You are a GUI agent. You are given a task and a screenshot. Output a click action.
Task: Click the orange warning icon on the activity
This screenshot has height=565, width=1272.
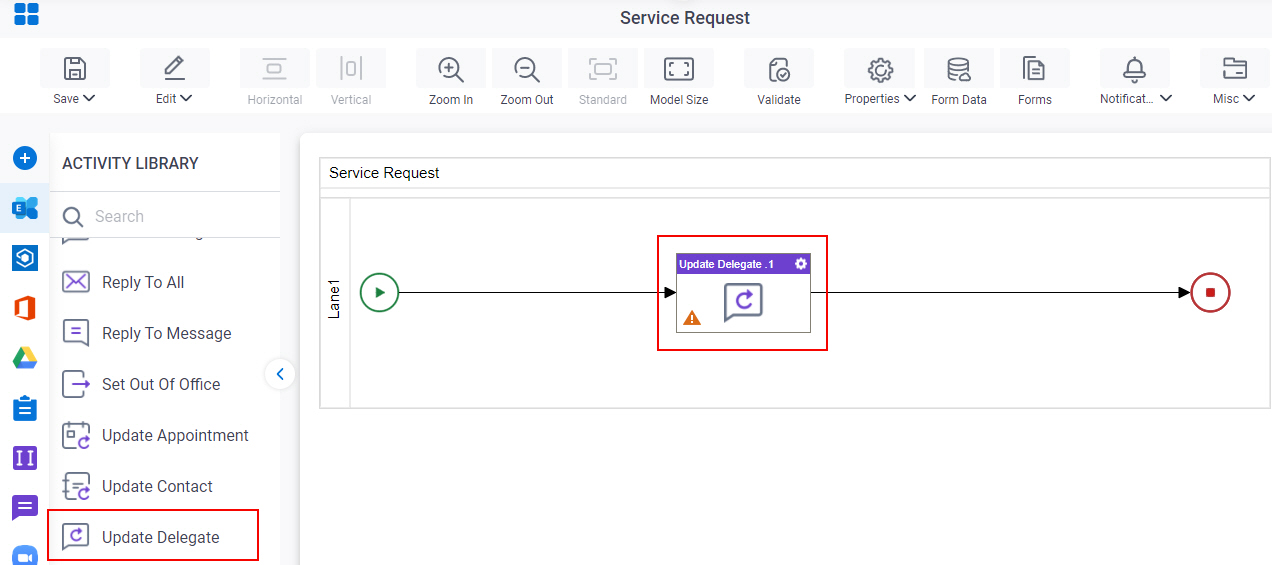692,318
